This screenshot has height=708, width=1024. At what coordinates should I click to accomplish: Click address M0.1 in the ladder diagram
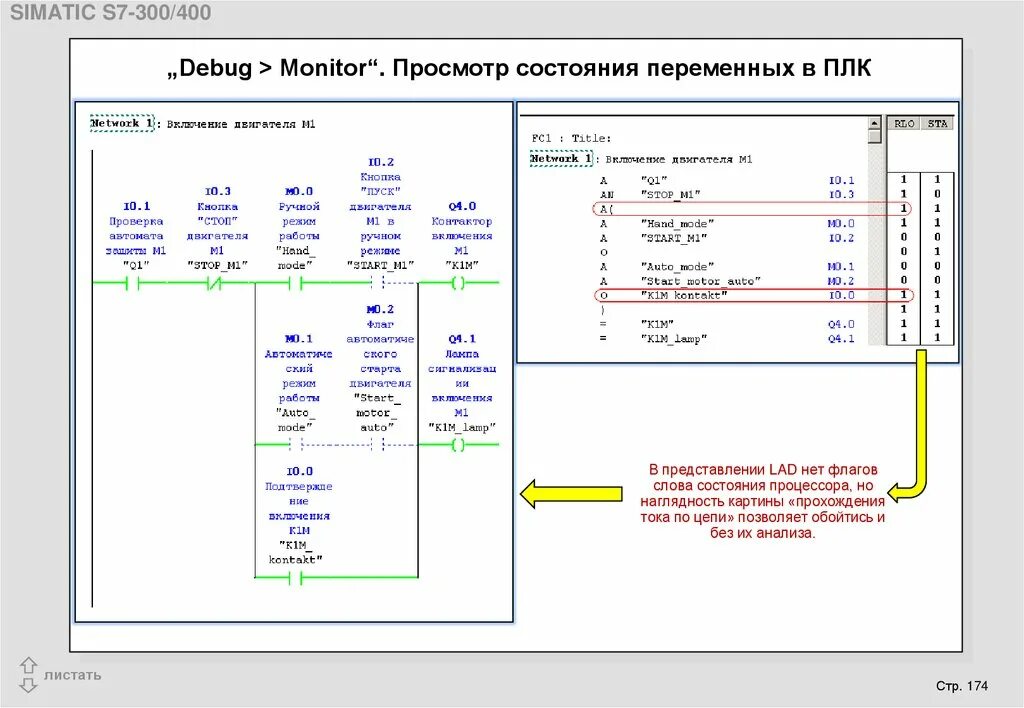pyautogui.click(x=299, y=339)
